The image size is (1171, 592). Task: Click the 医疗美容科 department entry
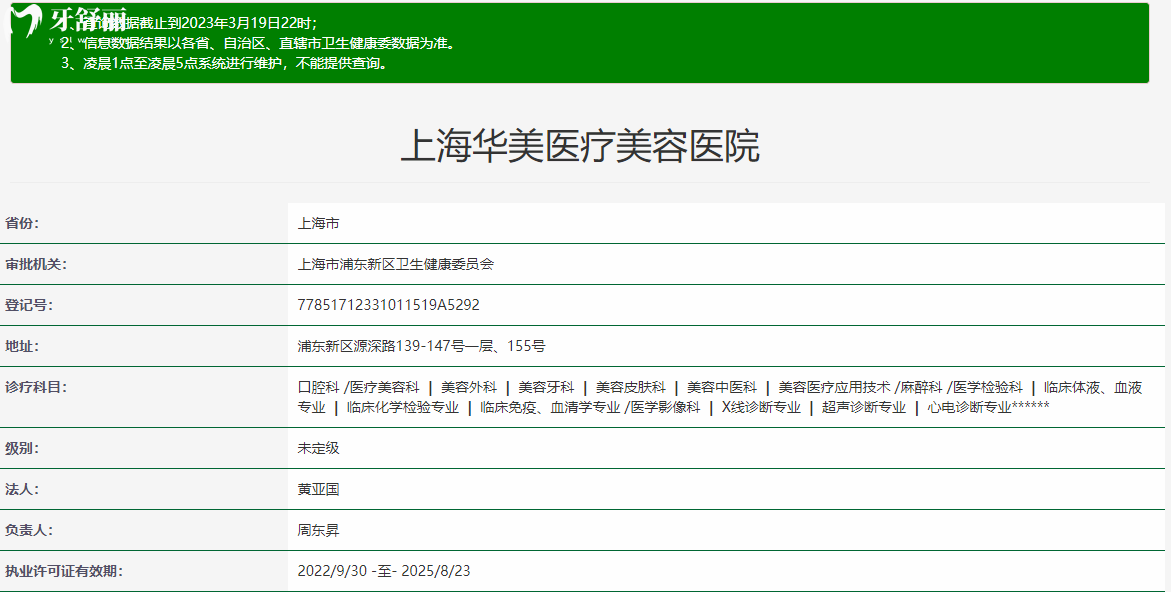point(385,387)
